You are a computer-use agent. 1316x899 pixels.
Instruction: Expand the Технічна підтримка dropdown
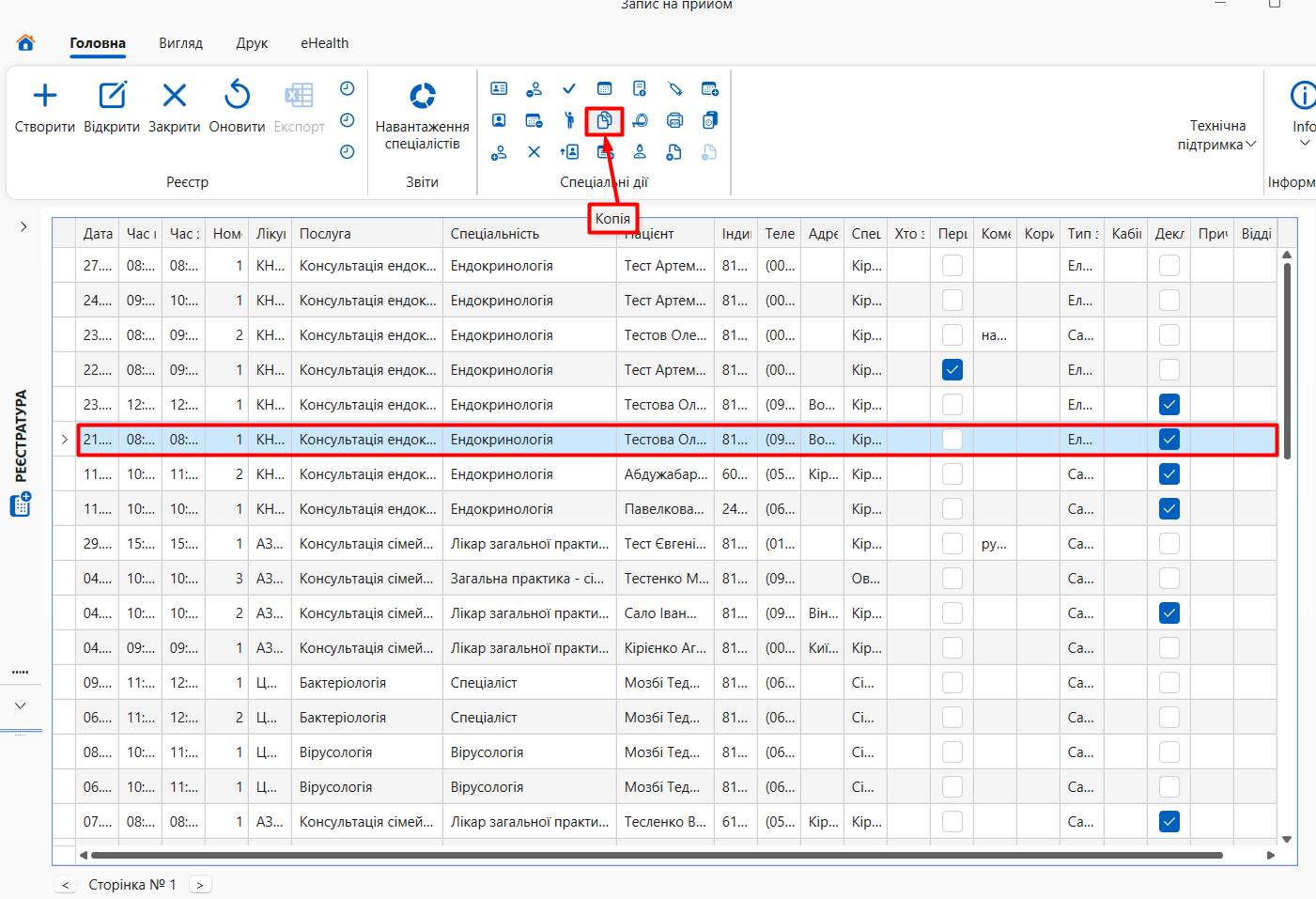point(1217,135)
